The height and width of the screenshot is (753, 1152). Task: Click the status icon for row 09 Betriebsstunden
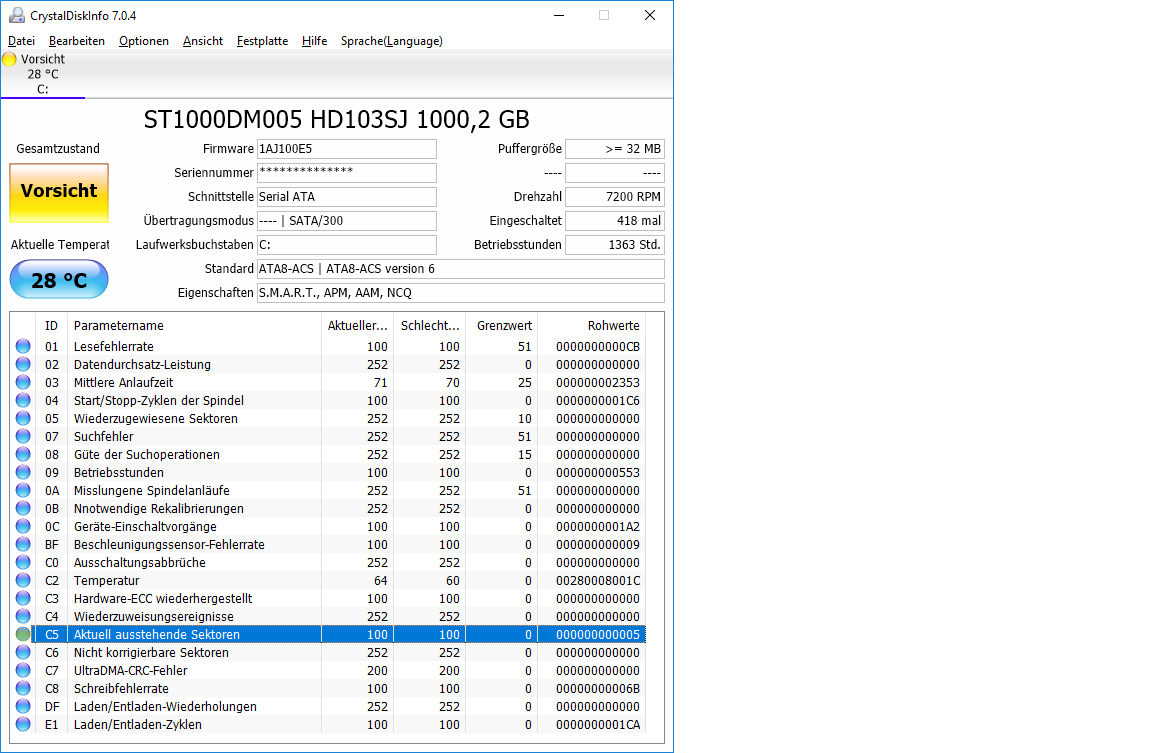24,472
